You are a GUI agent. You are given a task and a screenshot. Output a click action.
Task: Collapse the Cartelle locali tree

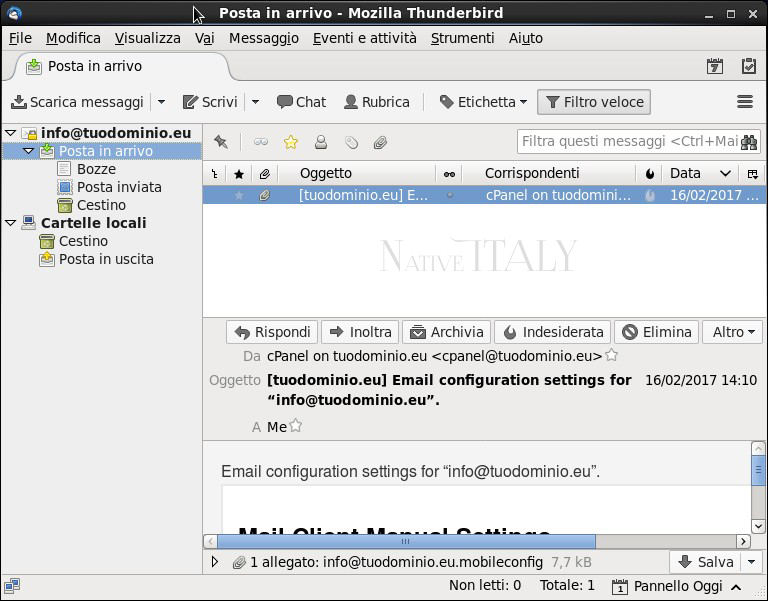click(11, 223)
